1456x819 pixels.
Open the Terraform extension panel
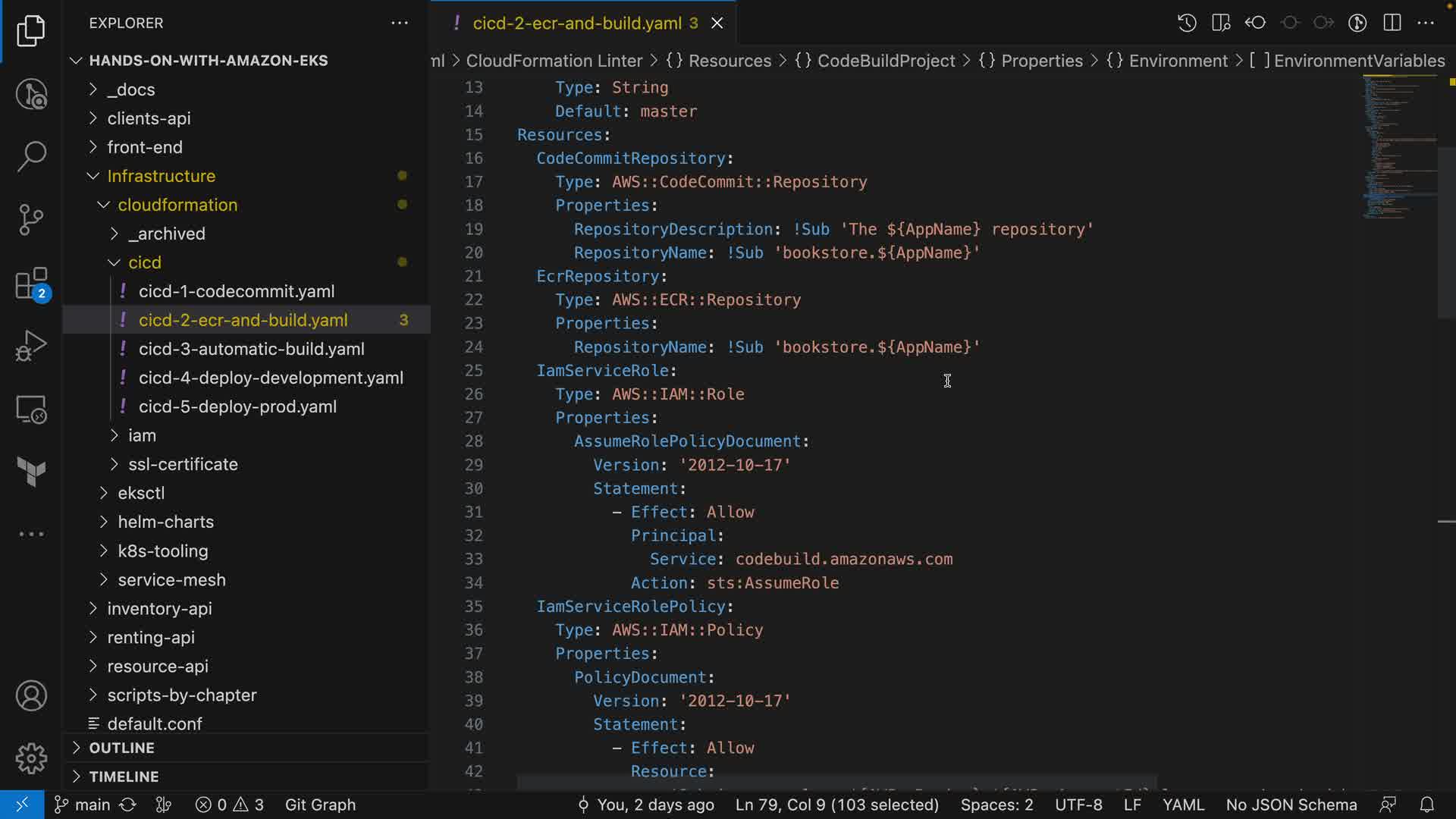pos(31,472)
